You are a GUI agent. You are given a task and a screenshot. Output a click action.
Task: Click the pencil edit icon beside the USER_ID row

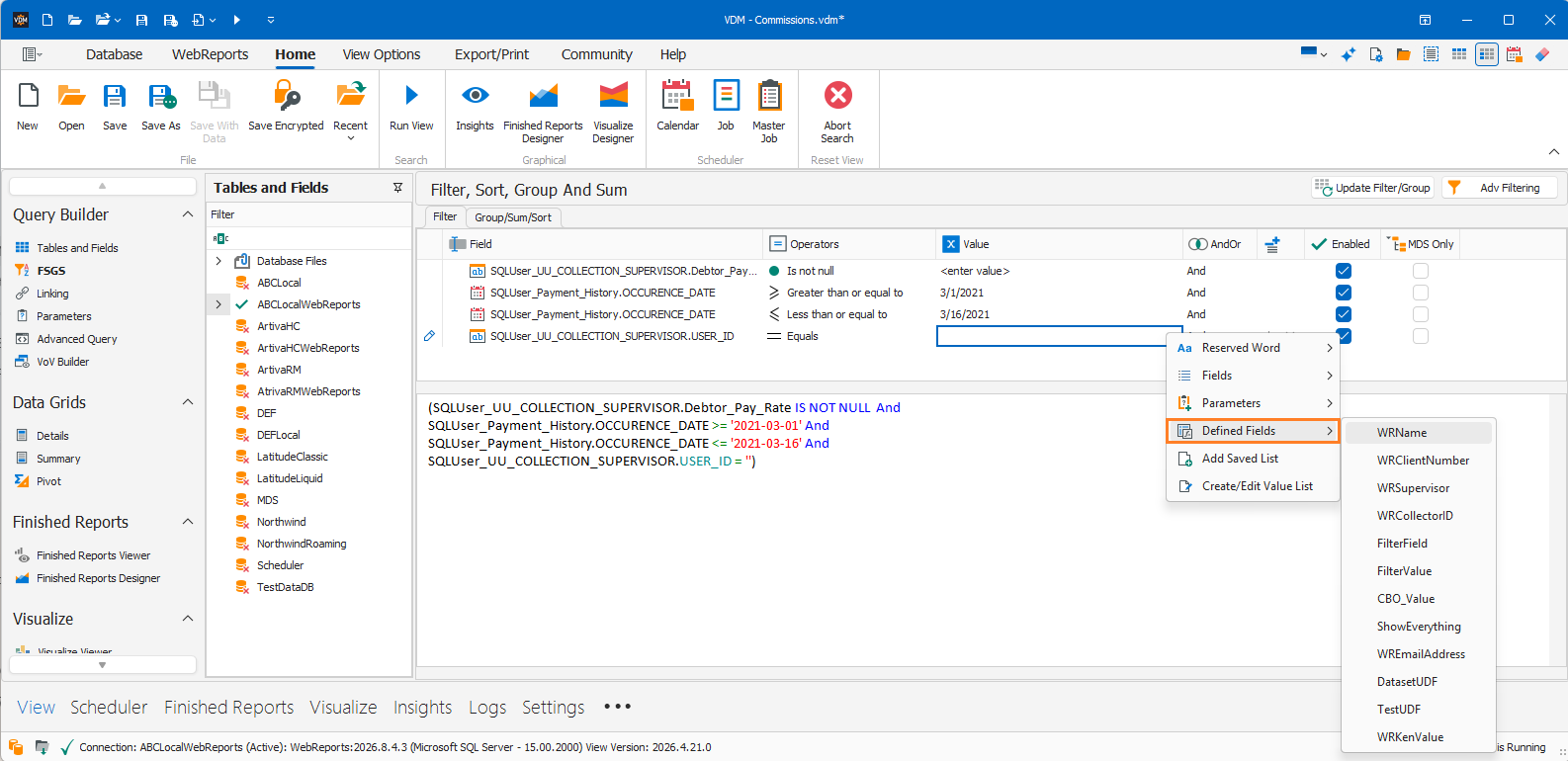[x=429, y=336]
